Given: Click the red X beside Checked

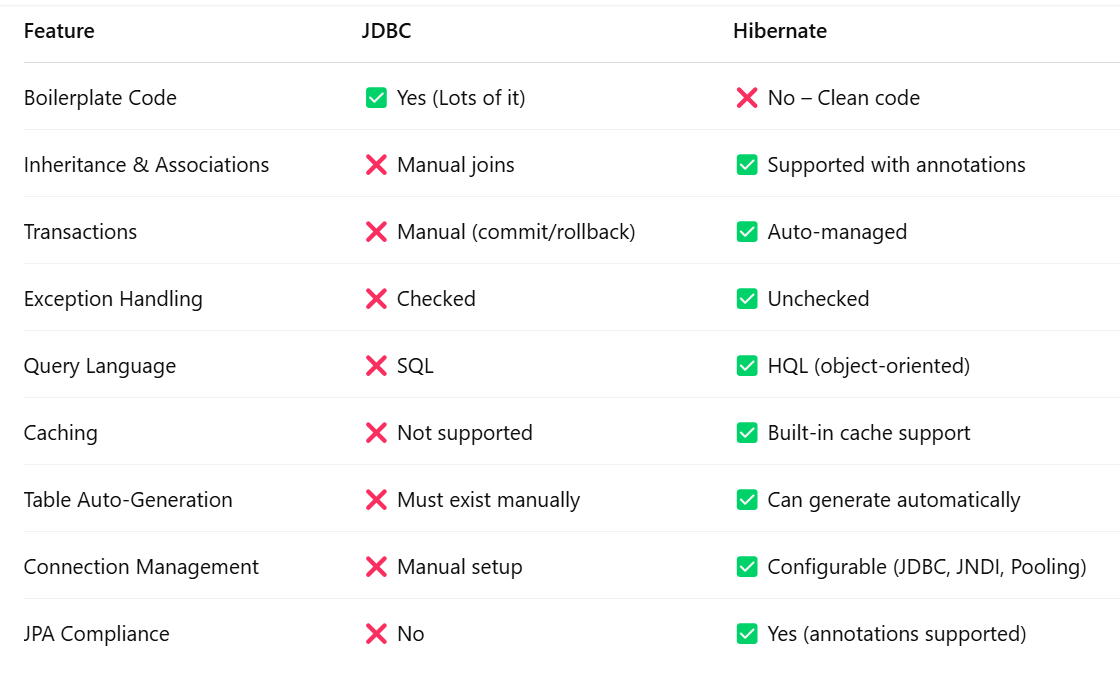Looking at the screenshot, I should [376, 299].
